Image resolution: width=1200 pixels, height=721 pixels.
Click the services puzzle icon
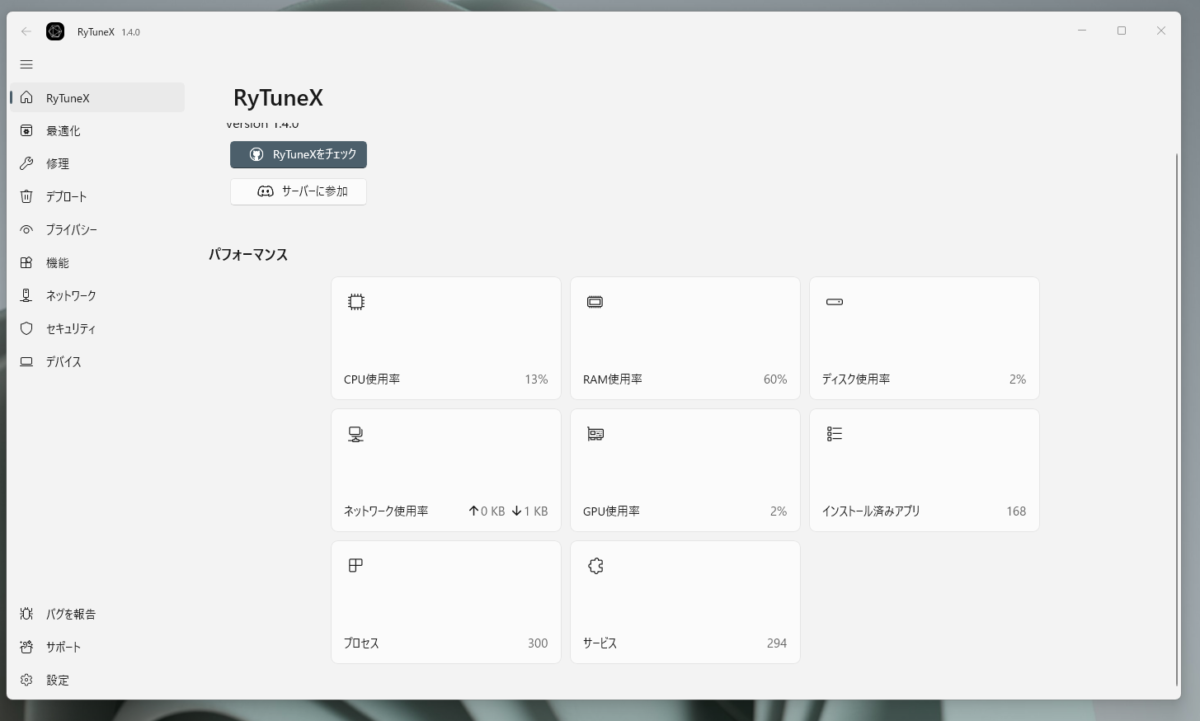(595, 566)
